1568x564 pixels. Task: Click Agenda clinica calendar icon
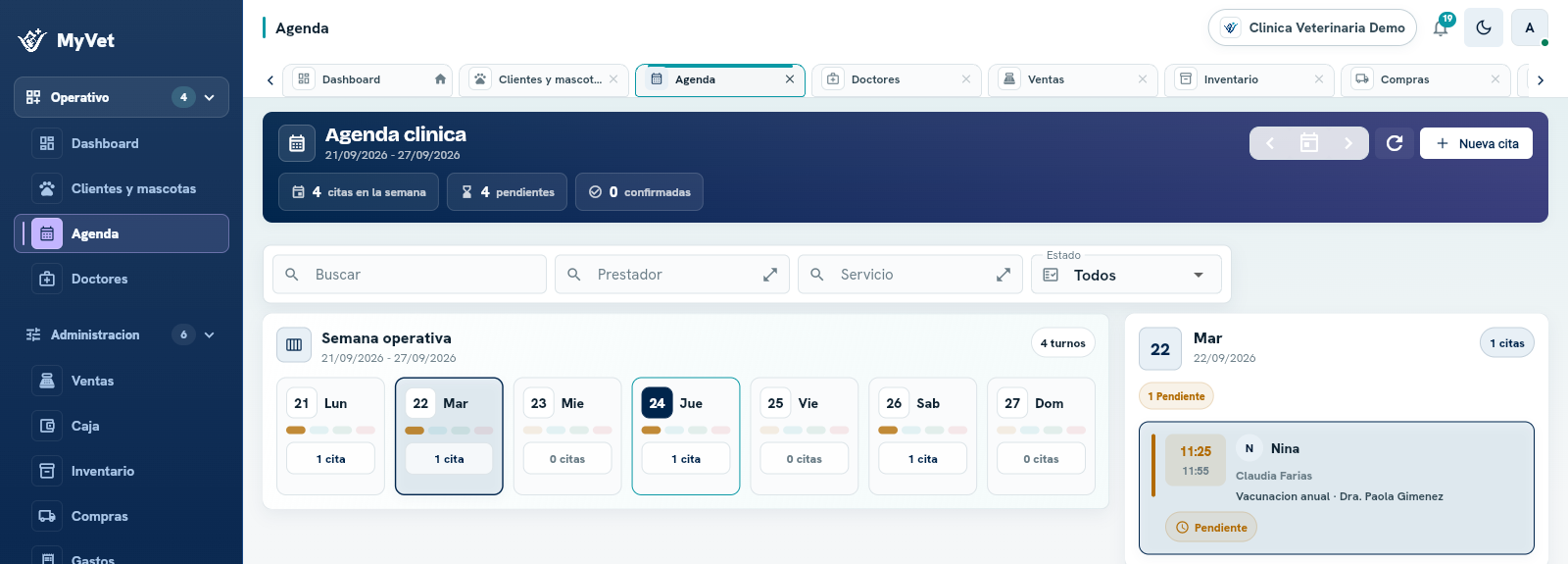[297, 143]
